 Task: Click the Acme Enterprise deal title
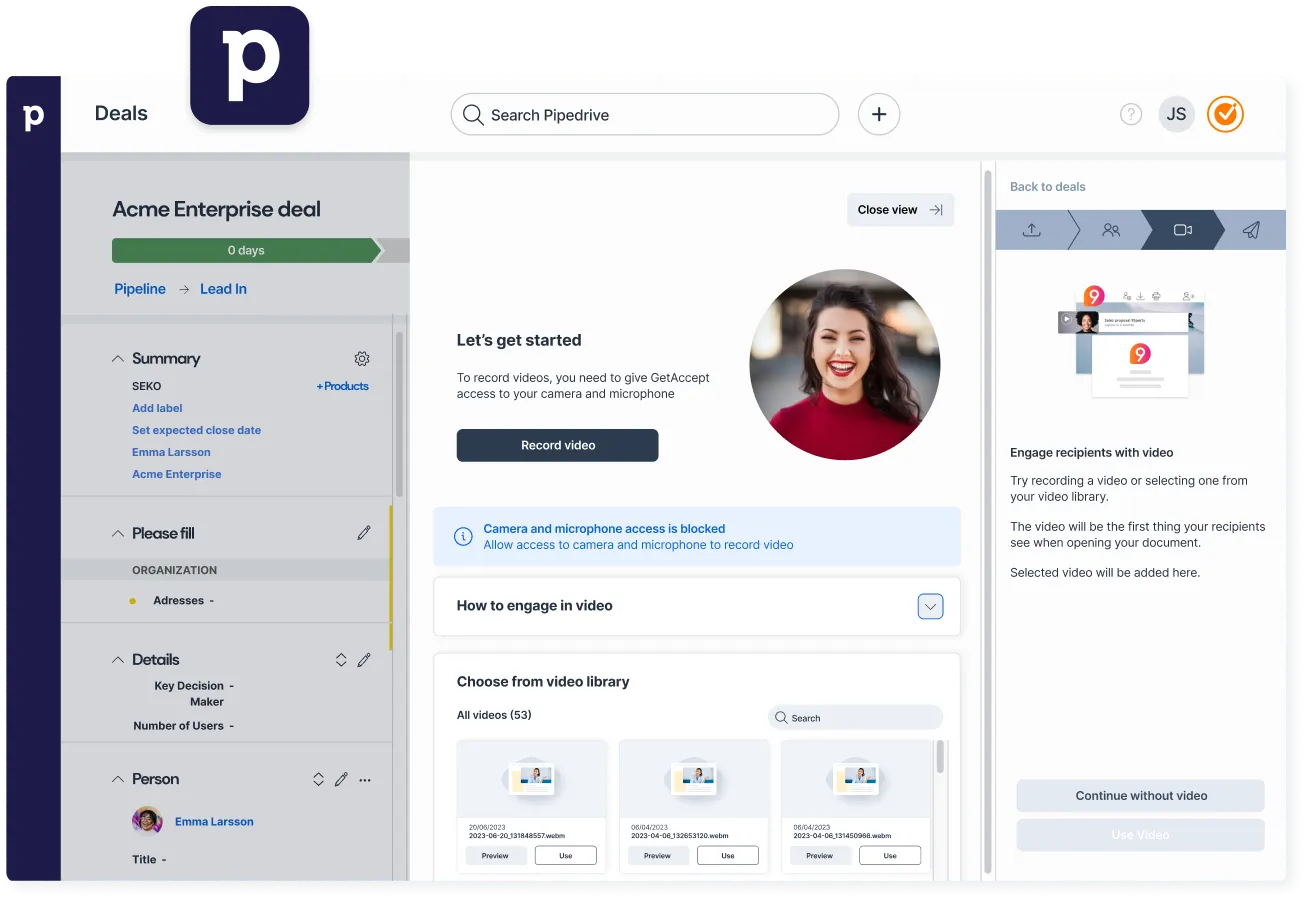click(x=216, y=209)
